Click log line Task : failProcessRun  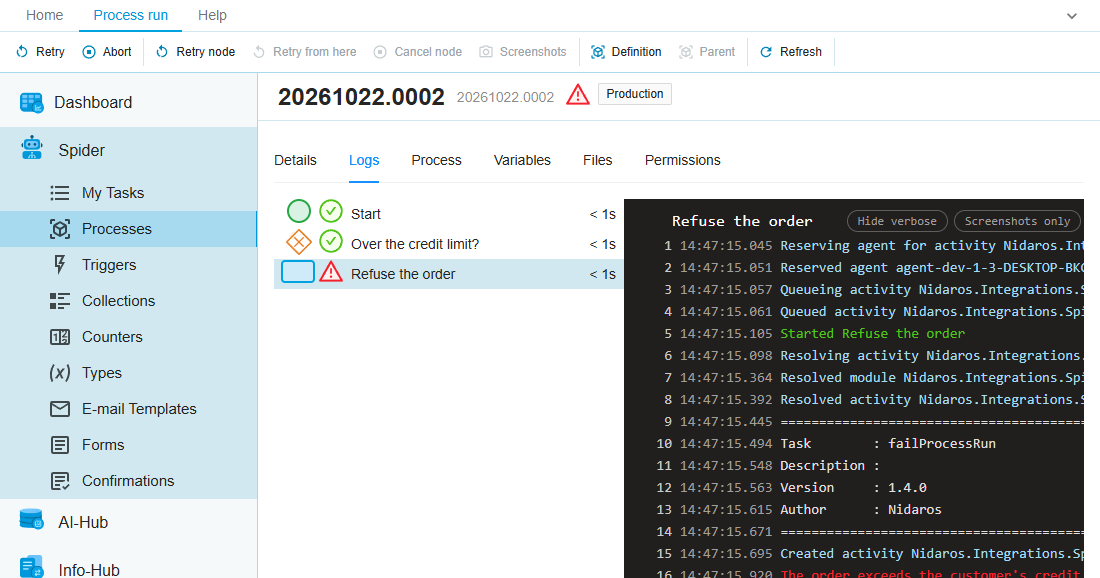point(887,443)
